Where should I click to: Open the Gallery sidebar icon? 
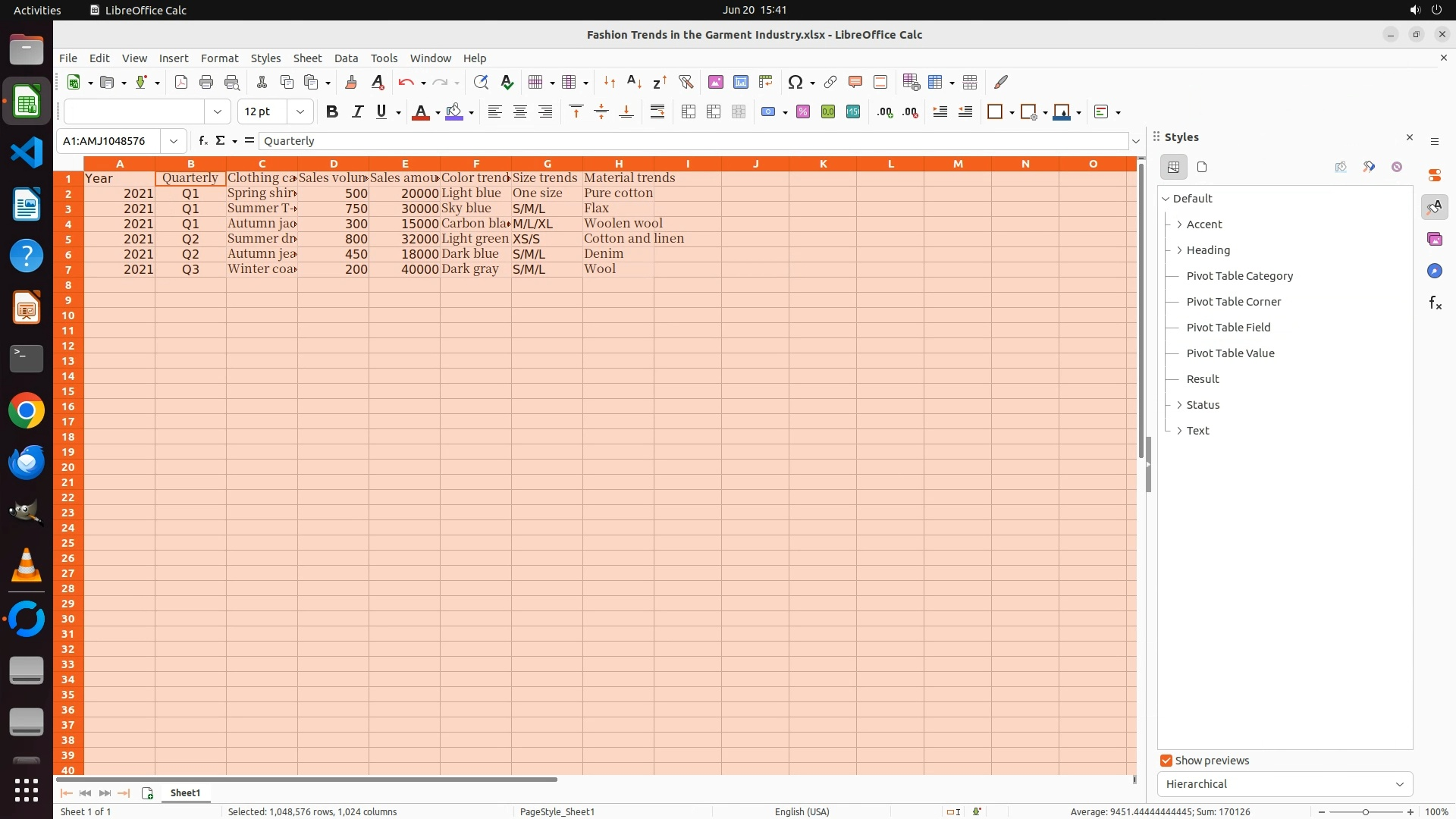coord(1434,239)
